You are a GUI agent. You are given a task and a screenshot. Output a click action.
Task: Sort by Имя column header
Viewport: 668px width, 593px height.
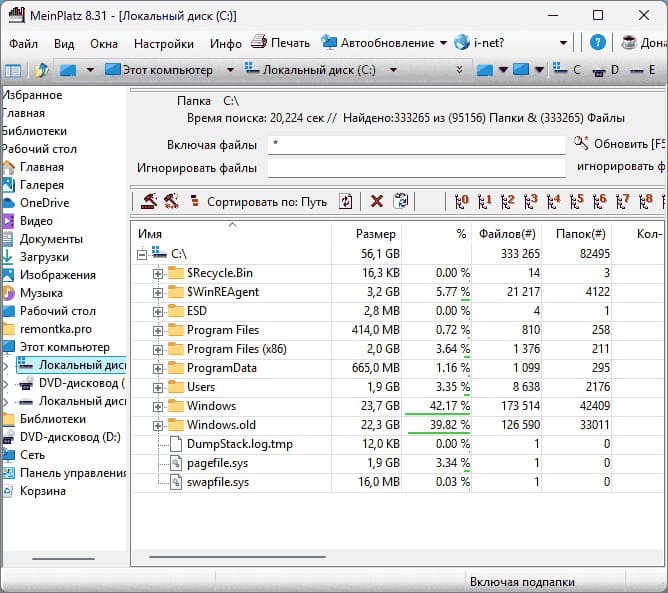[x=232, y=234]
